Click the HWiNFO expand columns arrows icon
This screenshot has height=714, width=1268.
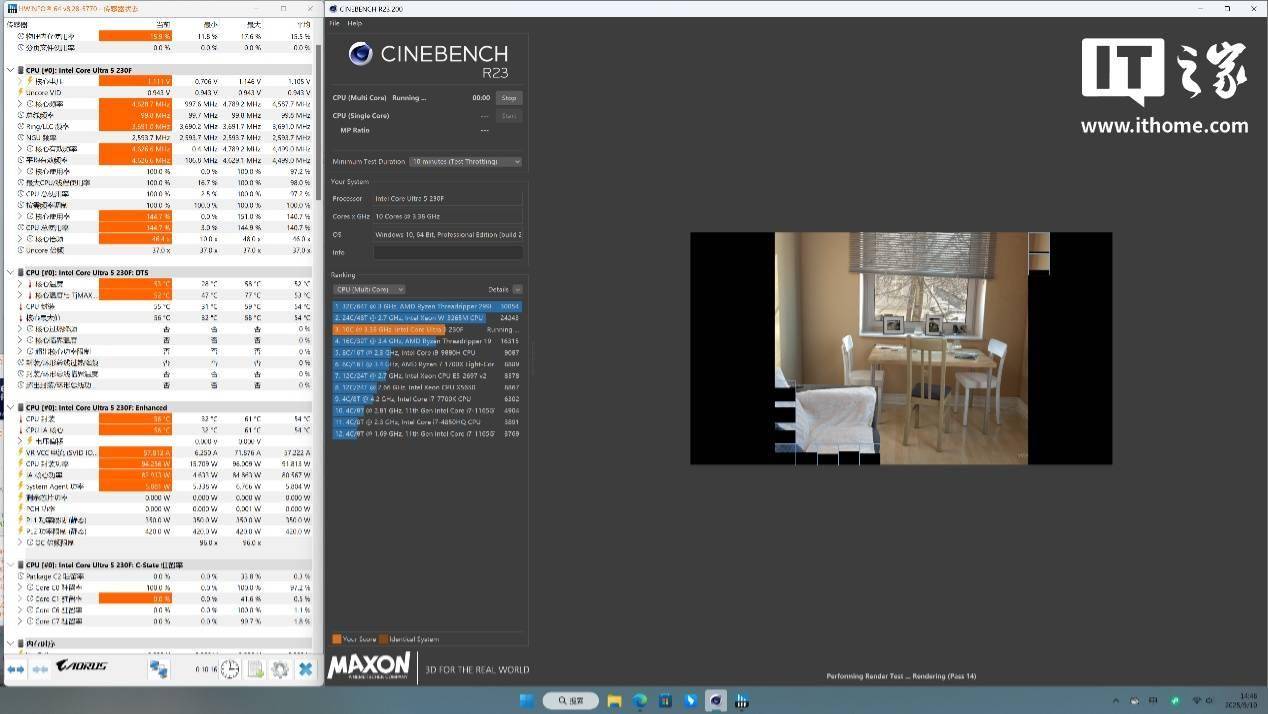tap(16, 669)
